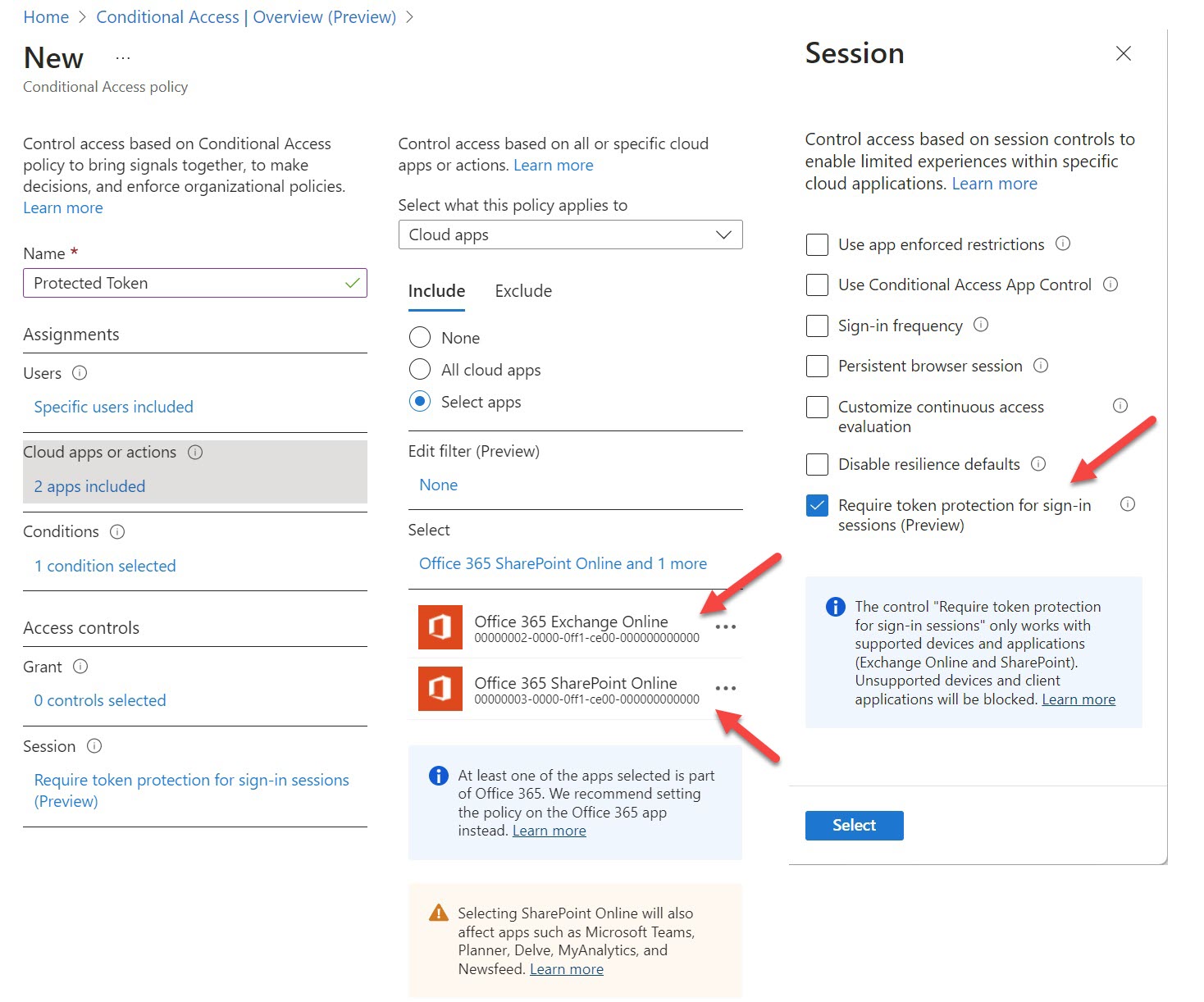Uncheck Require token protection for sign-in sessions

[x=817, y=505]
